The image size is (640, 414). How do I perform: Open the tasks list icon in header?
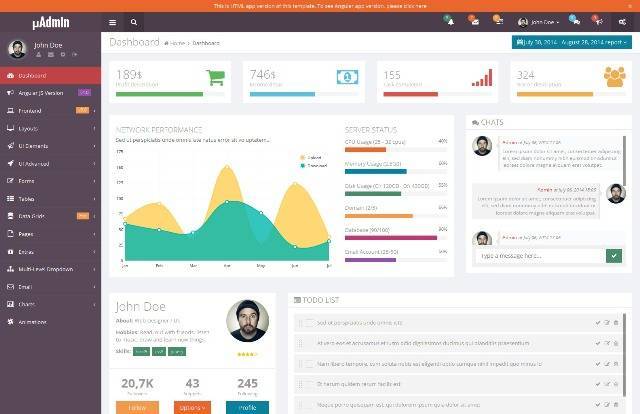click(499, 22)
